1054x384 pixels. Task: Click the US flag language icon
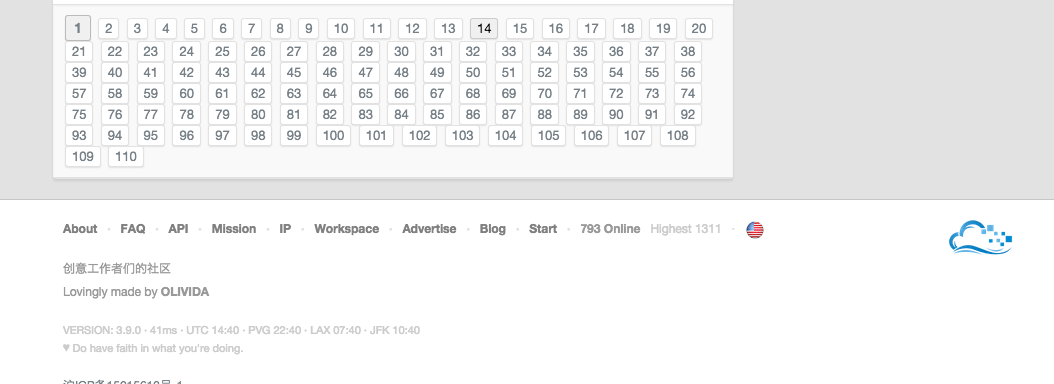point(755,230)
